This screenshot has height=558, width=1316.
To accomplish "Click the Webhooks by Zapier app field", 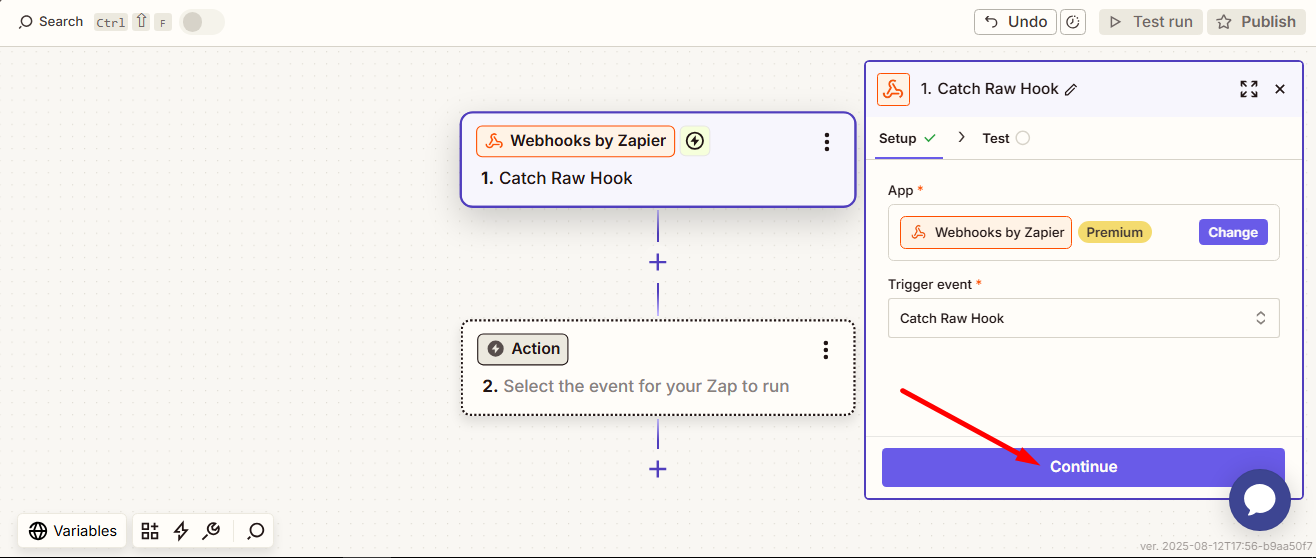I will pos(1084,233).
